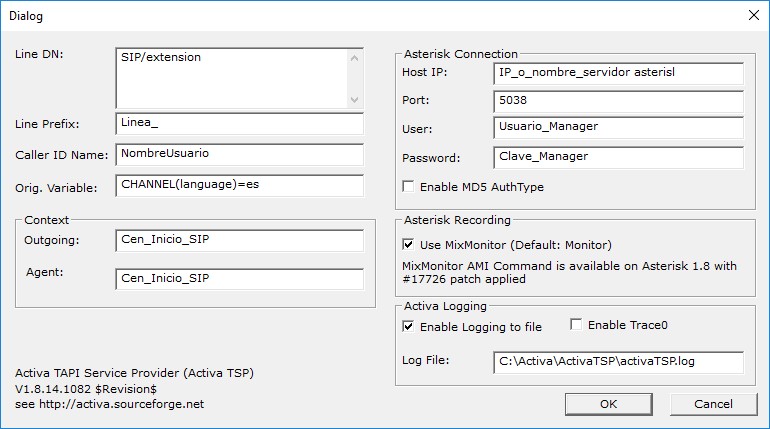
Task: Select the Caller ID Name field
Action: (240, 155)
